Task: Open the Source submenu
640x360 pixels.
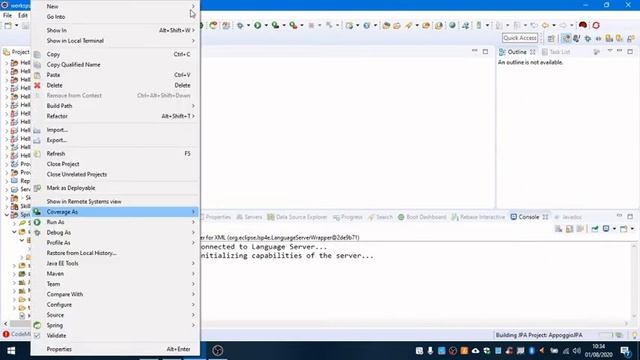Action: click(x=115, y=315)
